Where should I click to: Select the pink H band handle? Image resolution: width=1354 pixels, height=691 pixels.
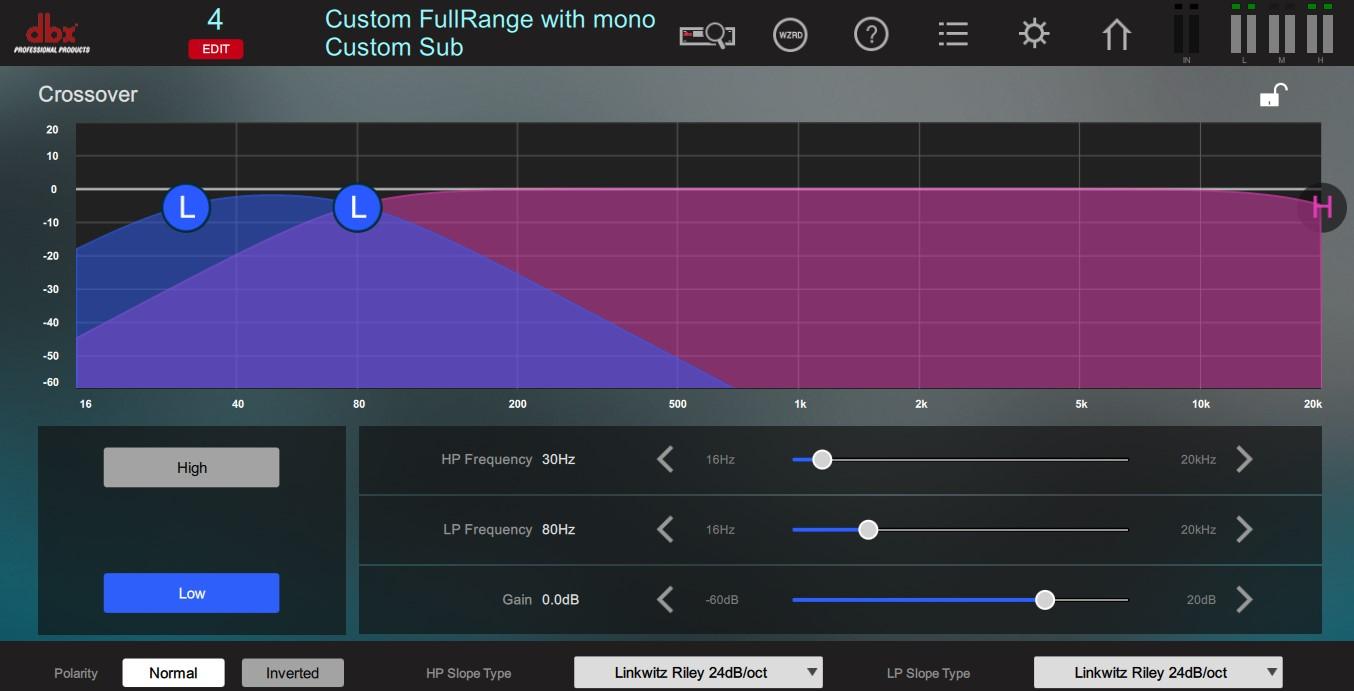click(x=1323, y=208)
